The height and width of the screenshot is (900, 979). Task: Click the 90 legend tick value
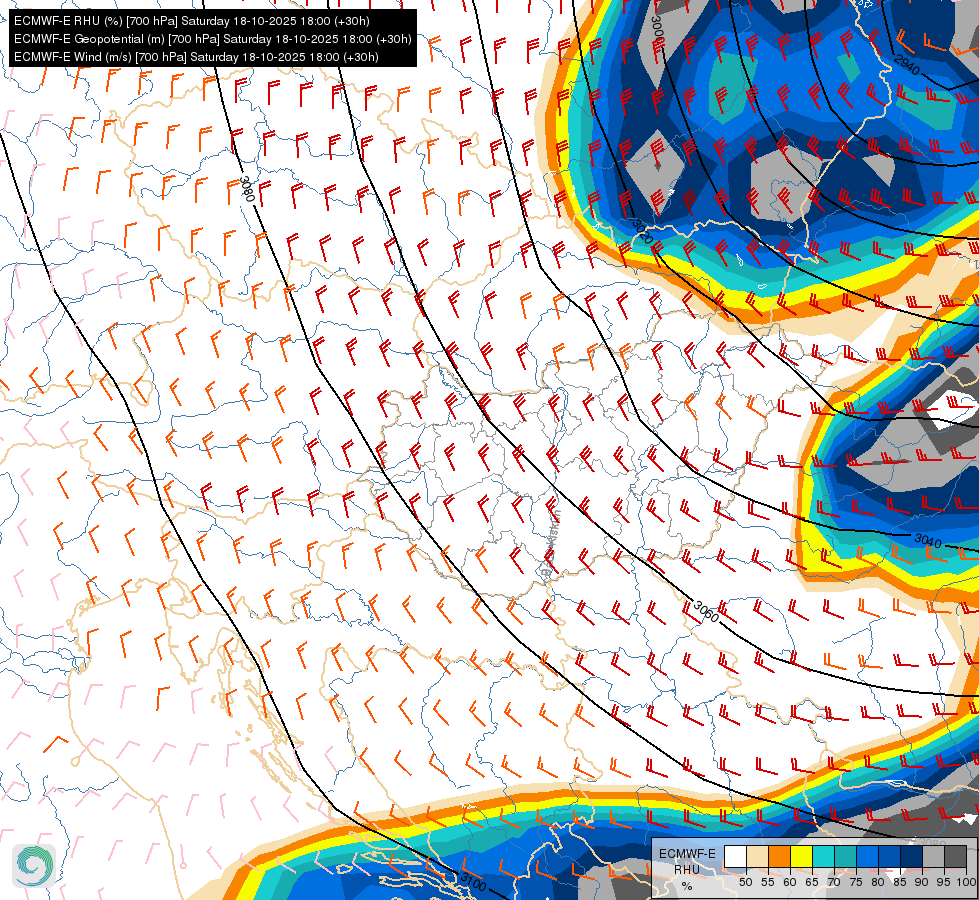coord(922,882)
